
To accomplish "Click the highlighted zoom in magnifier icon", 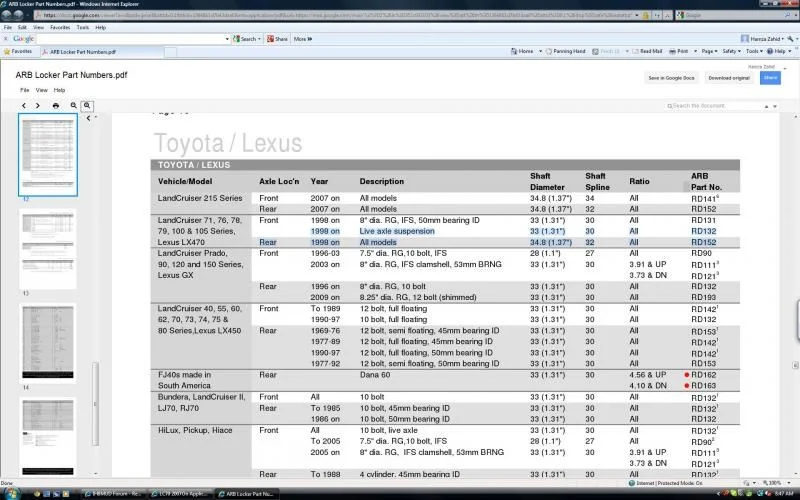I will (87, 106).
